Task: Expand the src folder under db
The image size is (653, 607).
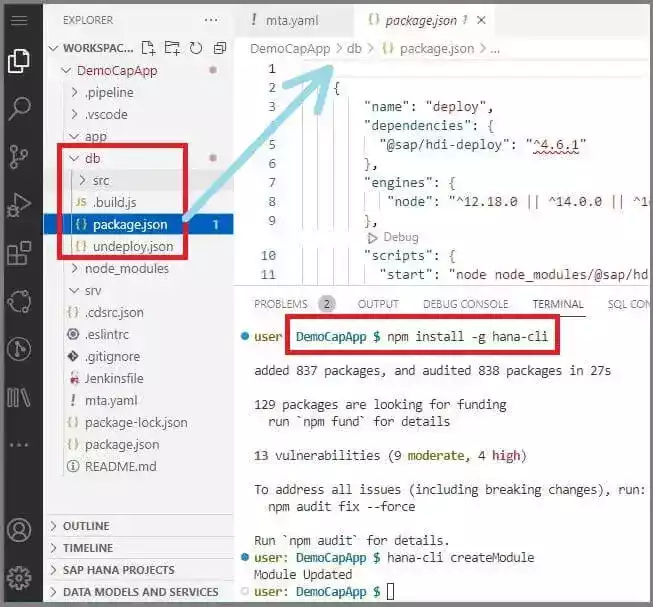Action: pyautogui.click(x=82, y=180)
